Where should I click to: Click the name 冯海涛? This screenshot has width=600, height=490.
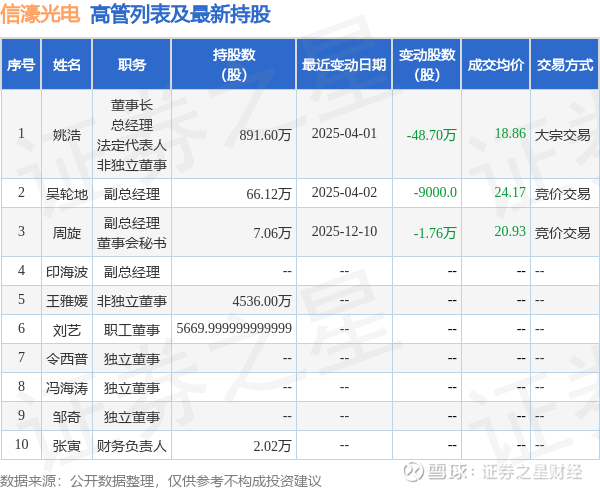pos(67,388)
